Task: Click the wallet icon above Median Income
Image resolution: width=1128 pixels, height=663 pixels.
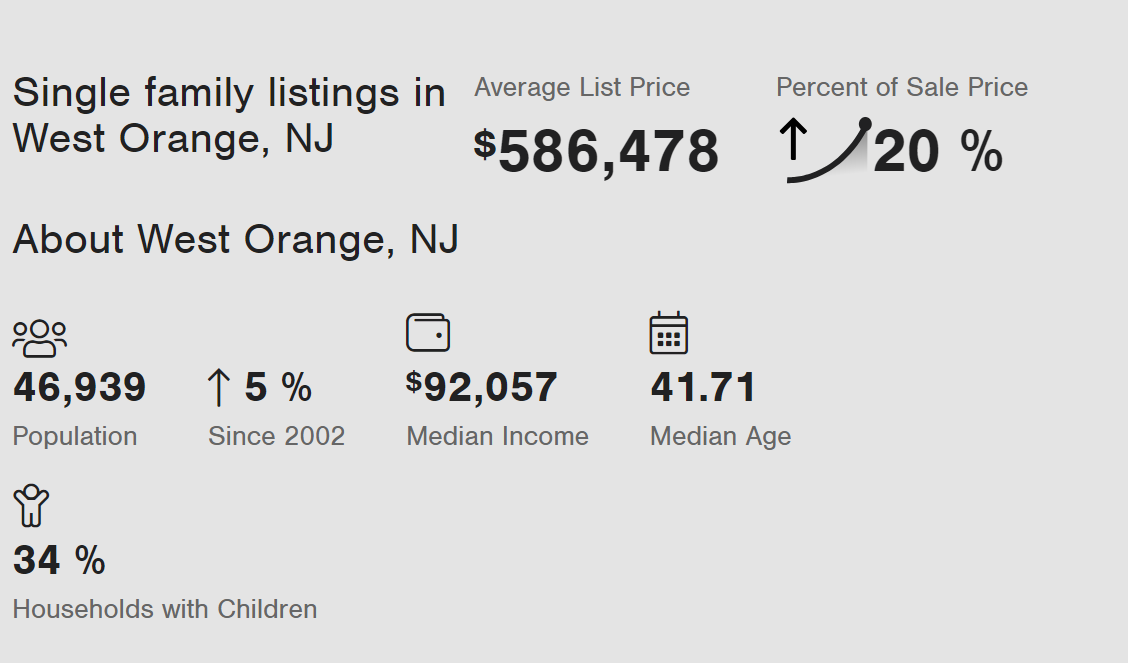Action: (x=428, y=333)
